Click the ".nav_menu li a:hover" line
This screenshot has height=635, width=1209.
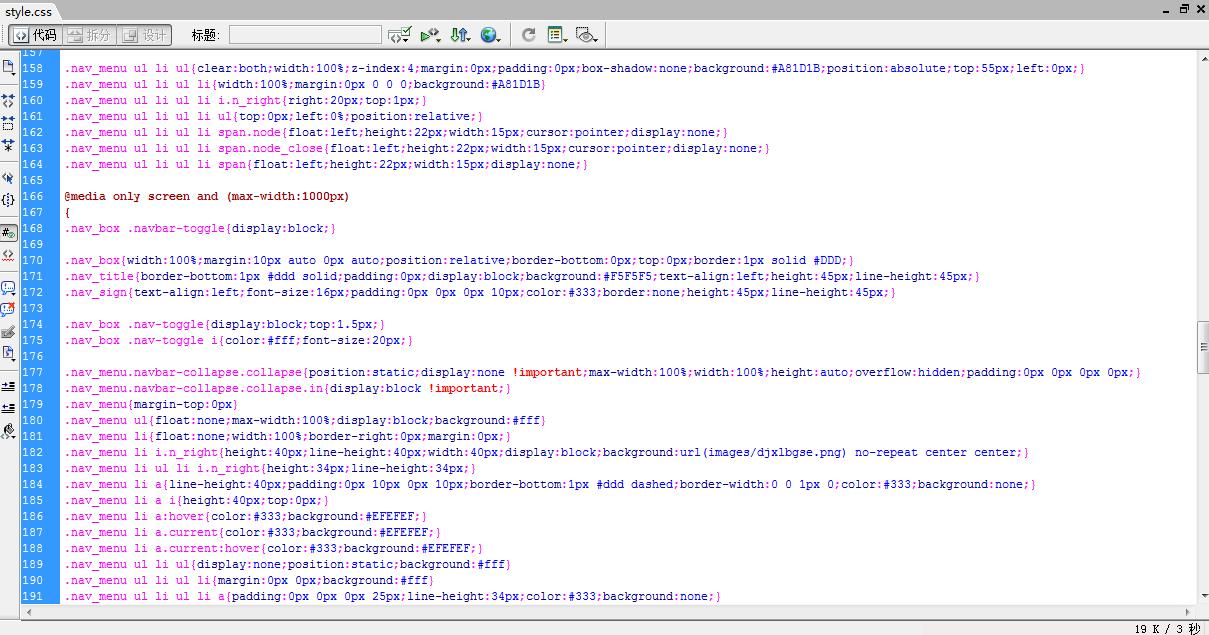246,516
